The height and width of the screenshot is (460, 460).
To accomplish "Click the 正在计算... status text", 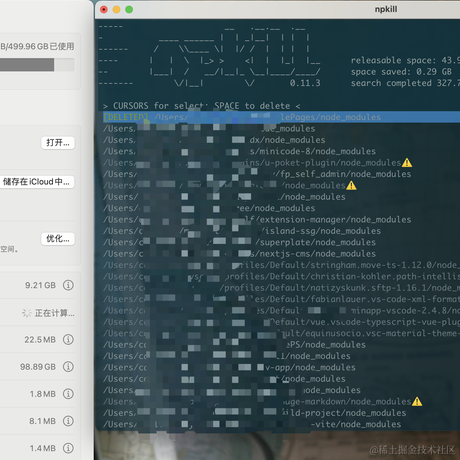I will tap(55, 313).
